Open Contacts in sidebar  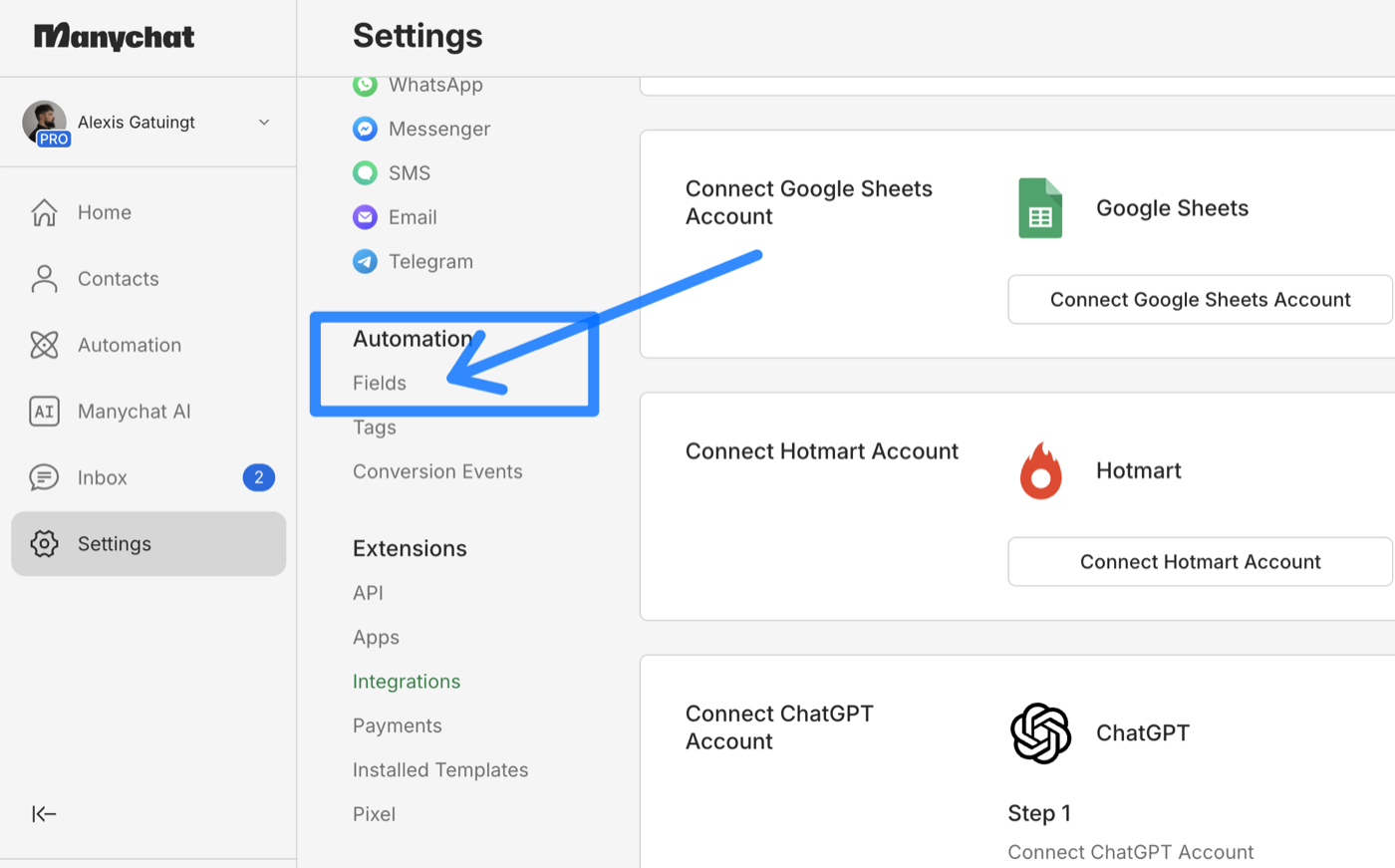coord(148,279)
